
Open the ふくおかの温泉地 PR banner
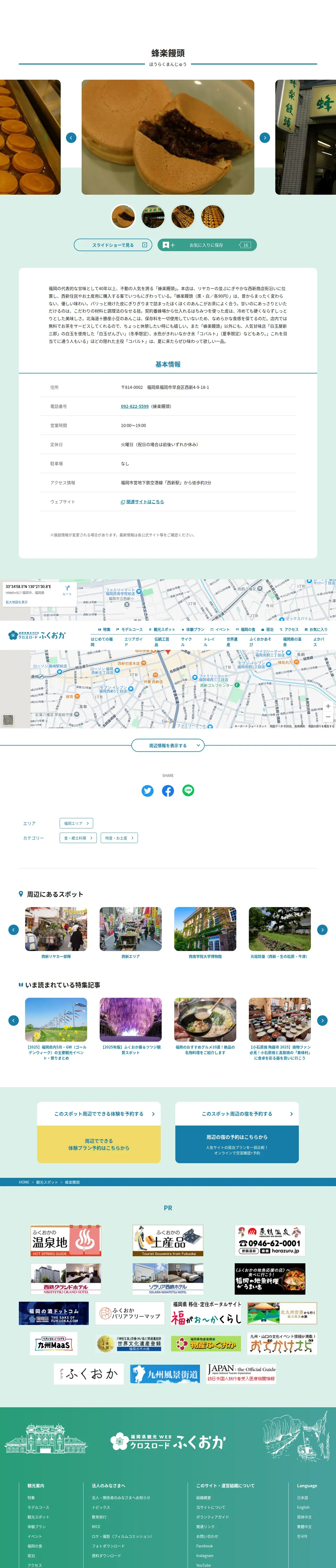tap(66, 1241)
